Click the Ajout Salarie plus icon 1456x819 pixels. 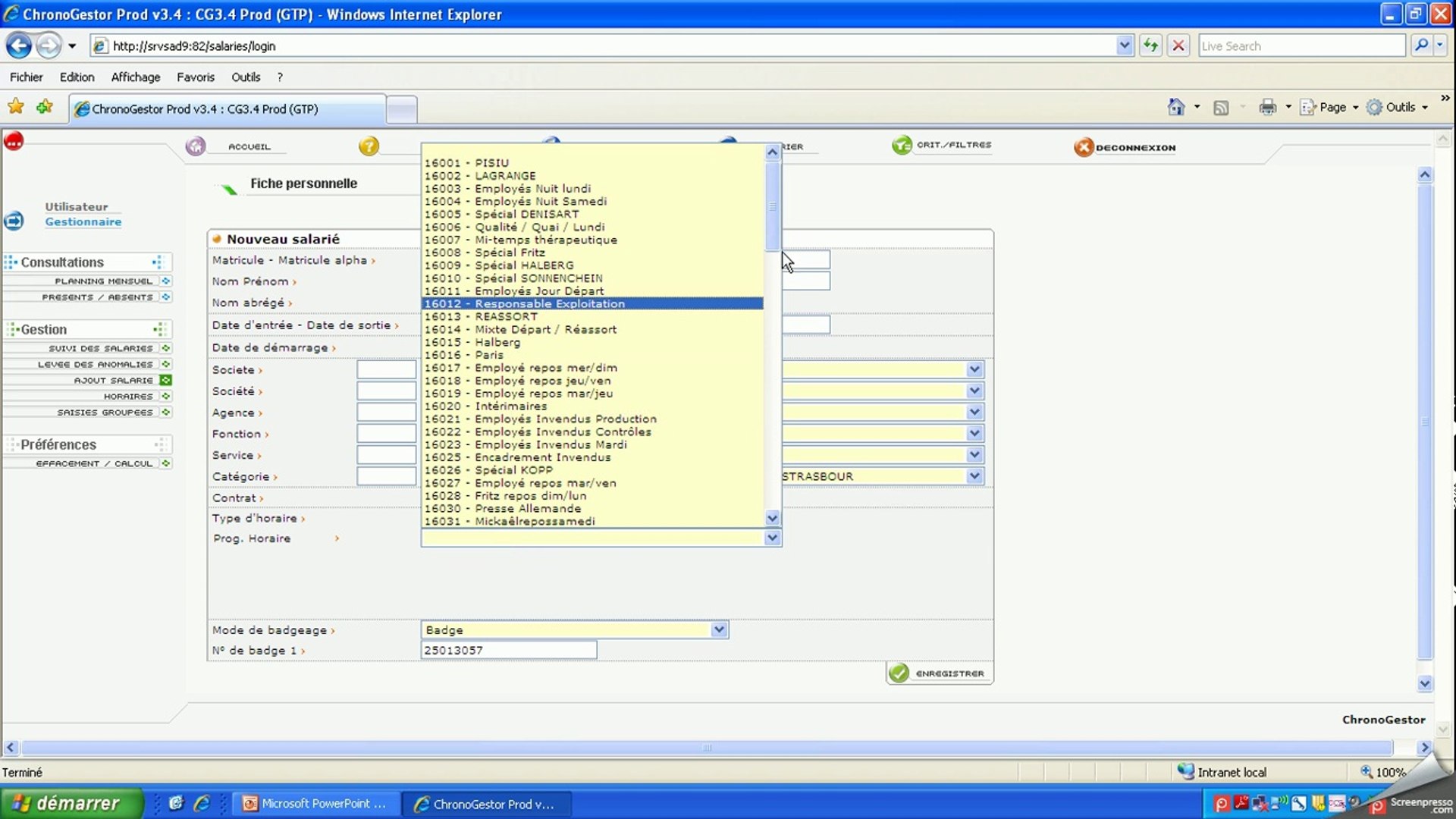pos(166,380)
